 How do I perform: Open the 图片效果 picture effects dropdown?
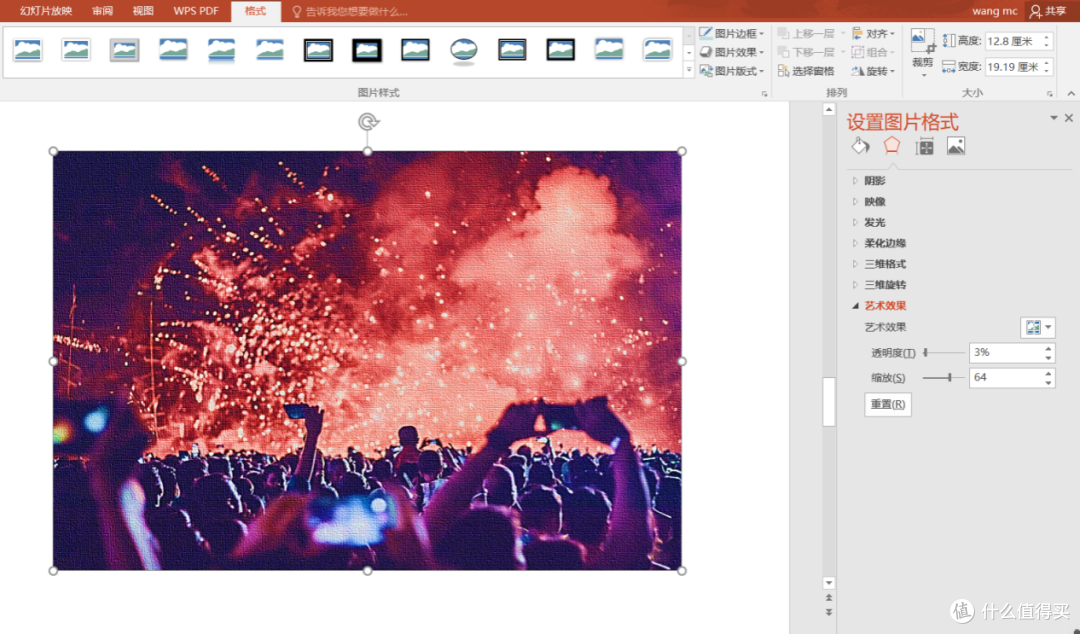732,52
